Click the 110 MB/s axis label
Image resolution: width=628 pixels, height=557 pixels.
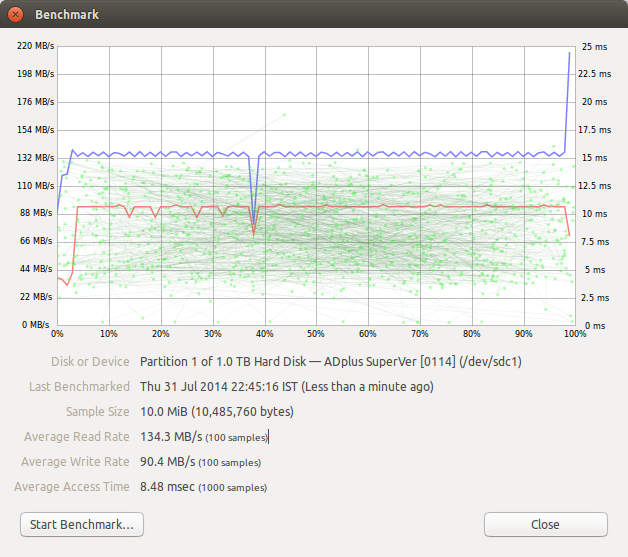click(36, 186)
